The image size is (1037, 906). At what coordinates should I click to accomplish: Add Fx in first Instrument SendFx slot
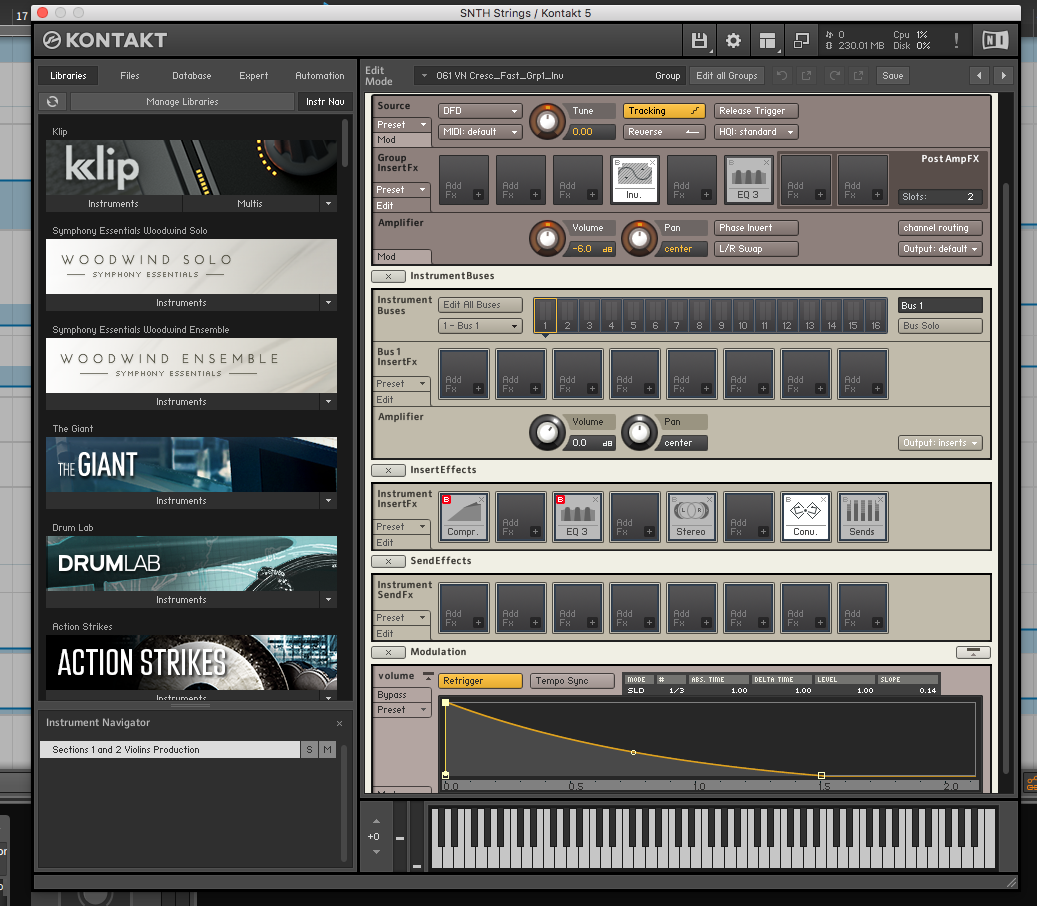[464, 608]
